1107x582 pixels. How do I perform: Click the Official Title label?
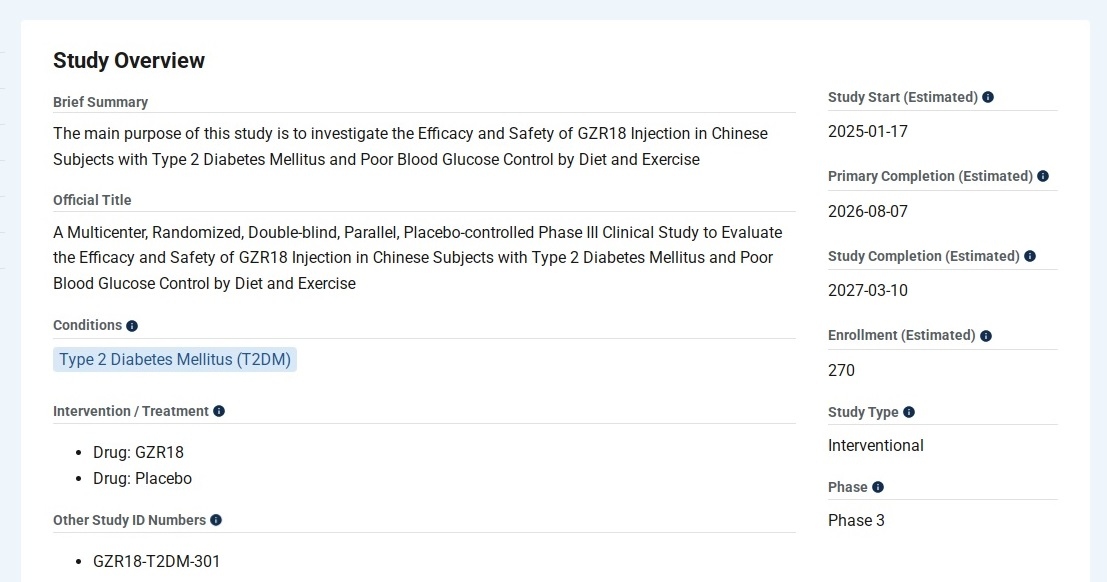tap(92, 200)
